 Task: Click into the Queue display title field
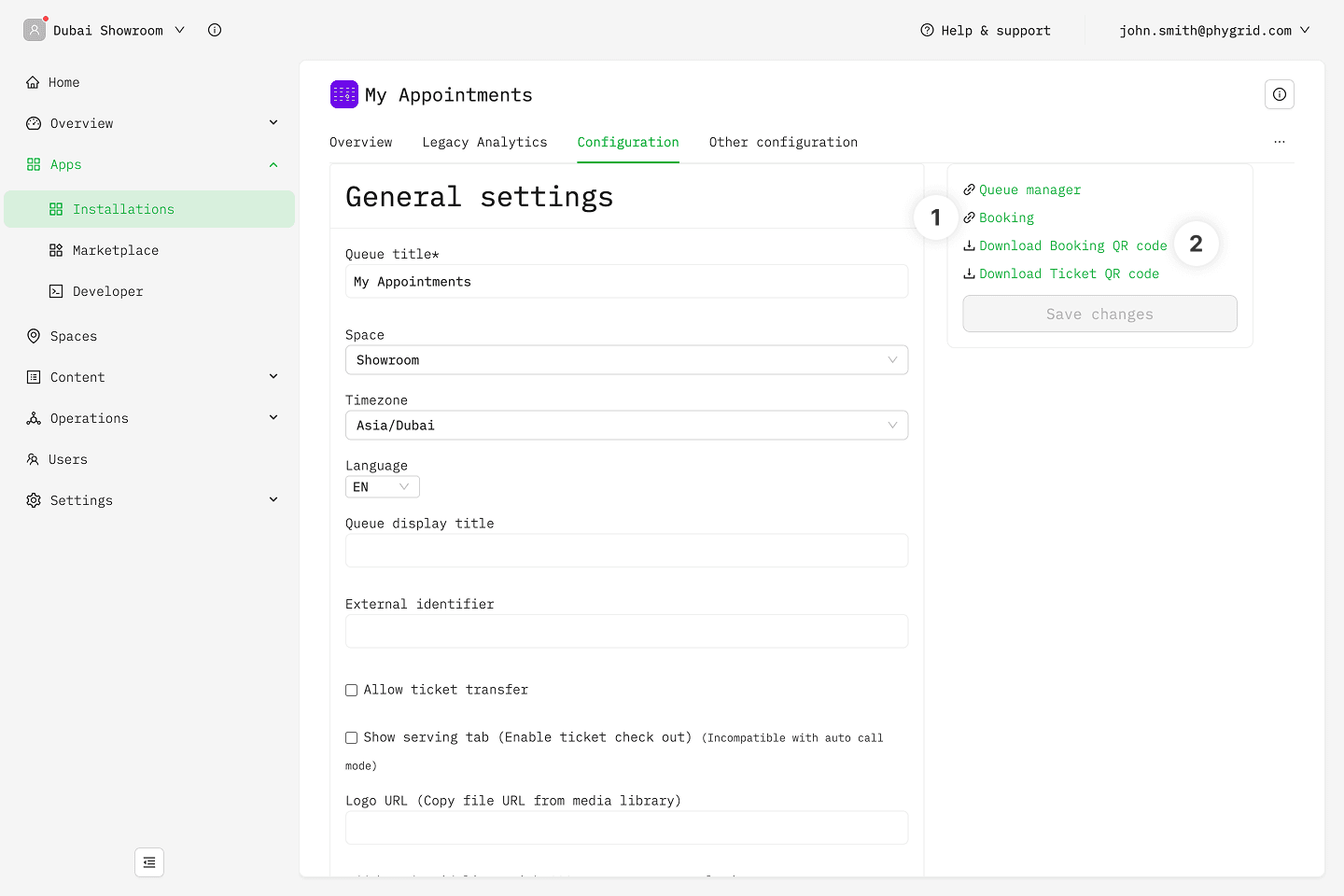626,551
